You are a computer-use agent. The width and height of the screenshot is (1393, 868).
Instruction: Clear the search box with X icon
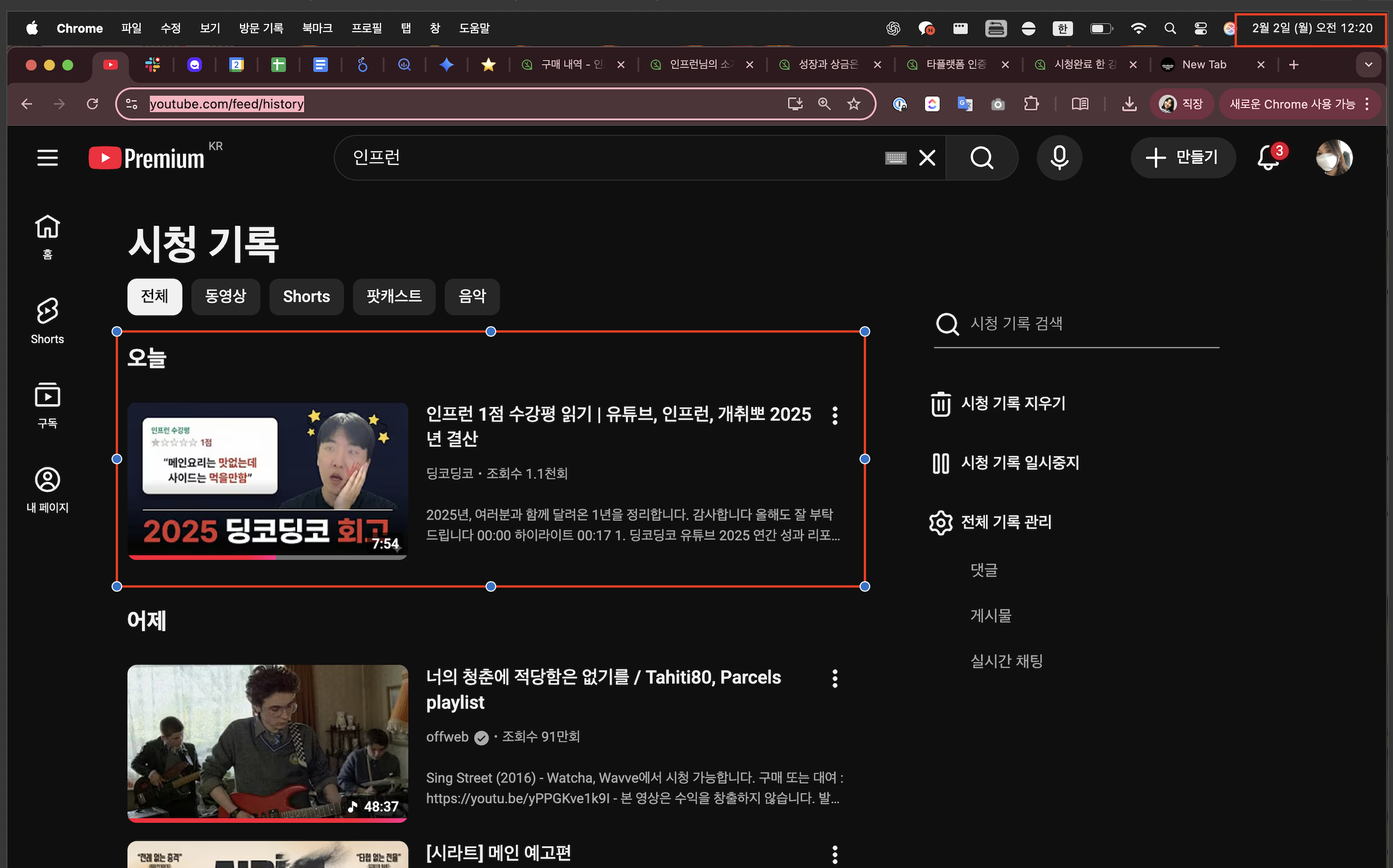tap(927, 157)
